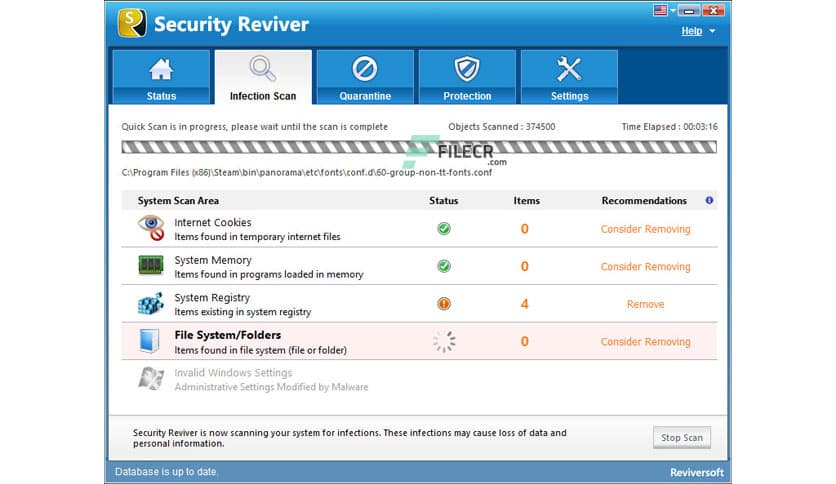Click the Security Reviver logo icon
836x484 pixels.
pyautogui.click(x=132, y=23)
